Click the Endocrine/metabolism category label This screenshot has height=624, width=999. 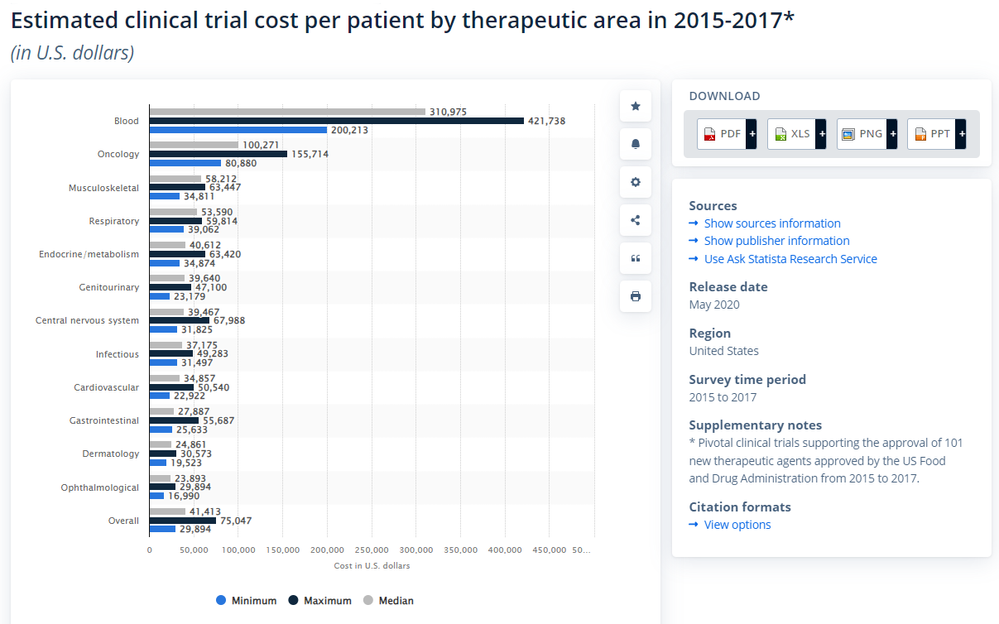(x=89, y=254)
